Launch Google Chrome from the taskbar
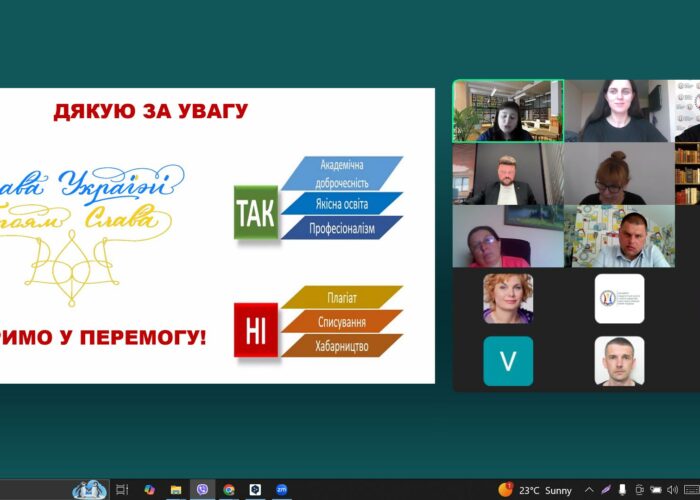 coord(229,490)
